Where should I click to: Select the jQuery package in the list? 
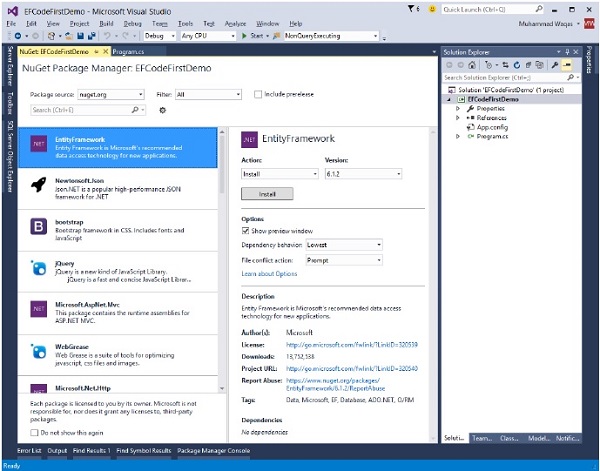click(x=118, y=272)
